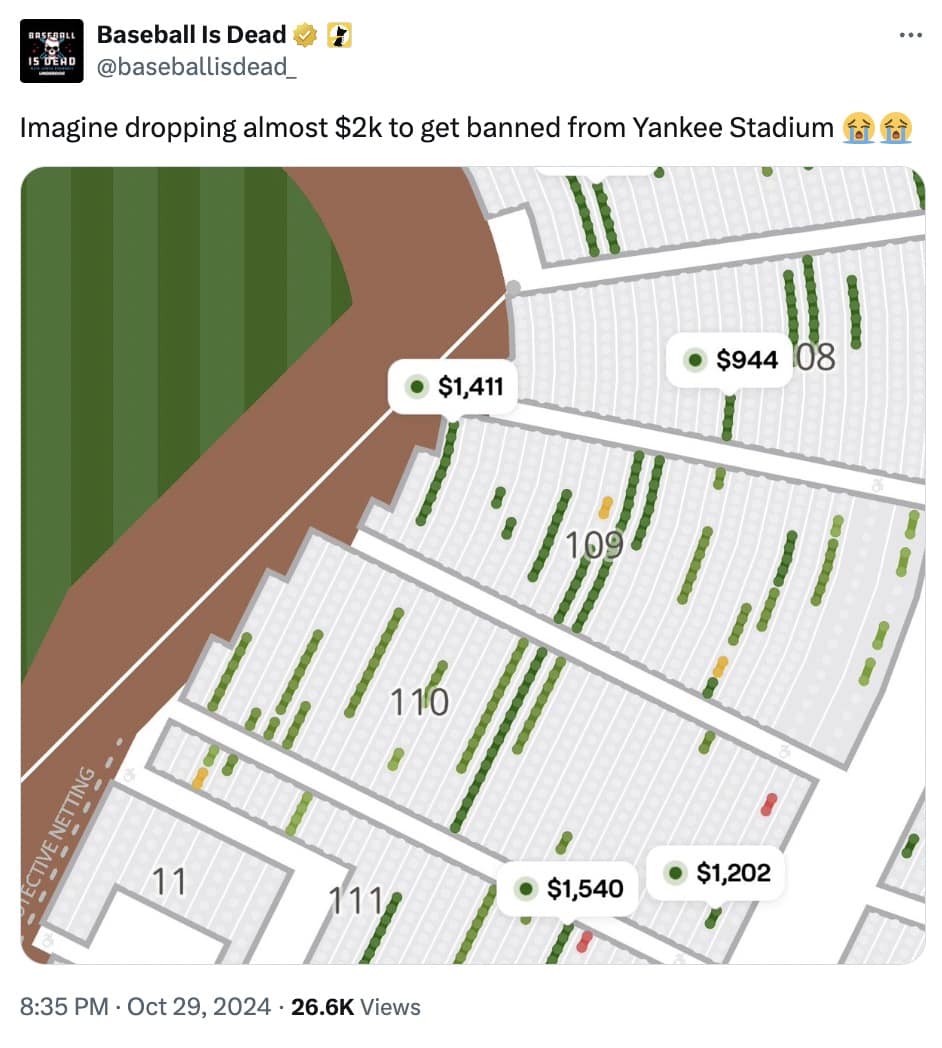Click the Baseball Is Dead profile avatar
This screenshot has width=942, height=1048.
(48, 49)
